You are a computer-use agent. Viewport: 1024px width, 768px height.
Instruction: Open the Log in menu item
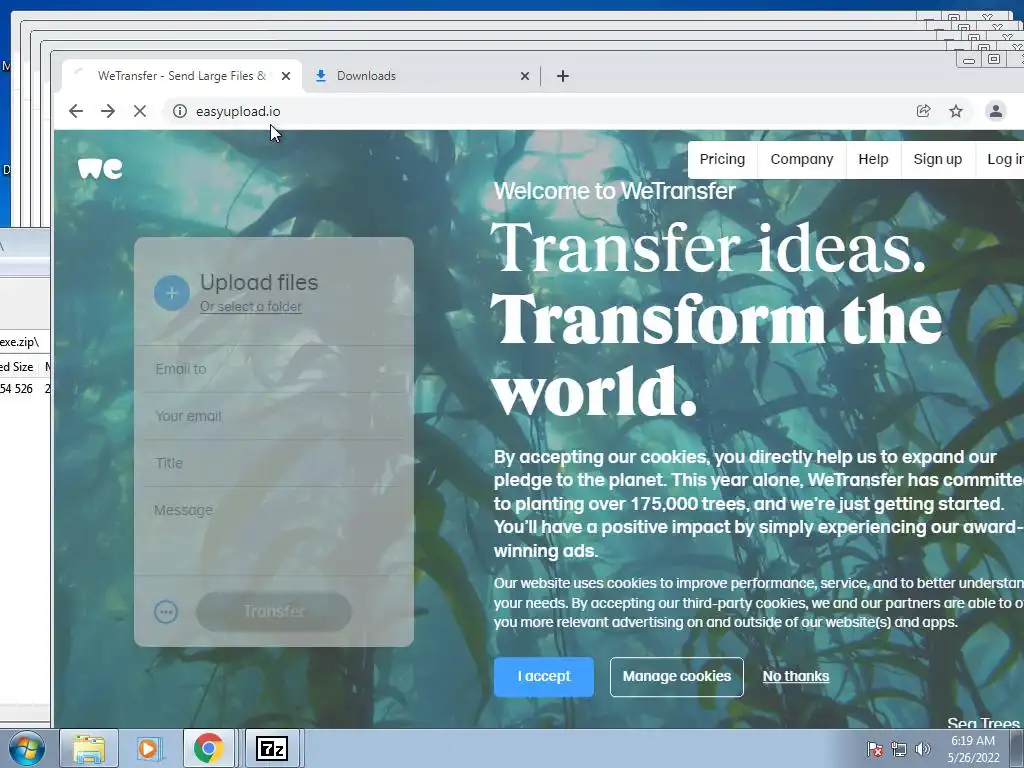coord(1004,159)
